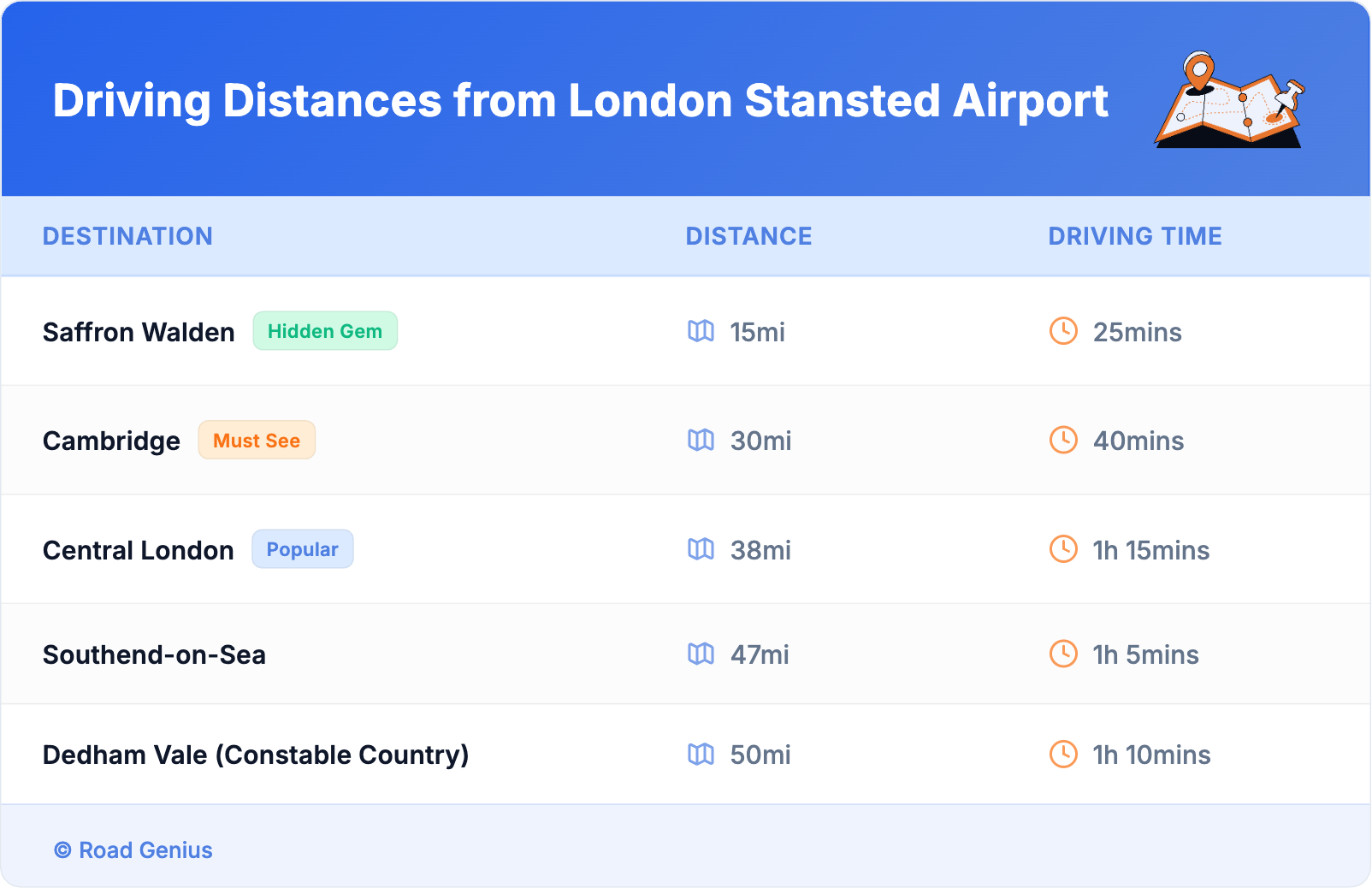The width and height of the screenshot is (1372, 888).
Task: Click the Southend-on-Sea destination name
Action: [154, 654]
